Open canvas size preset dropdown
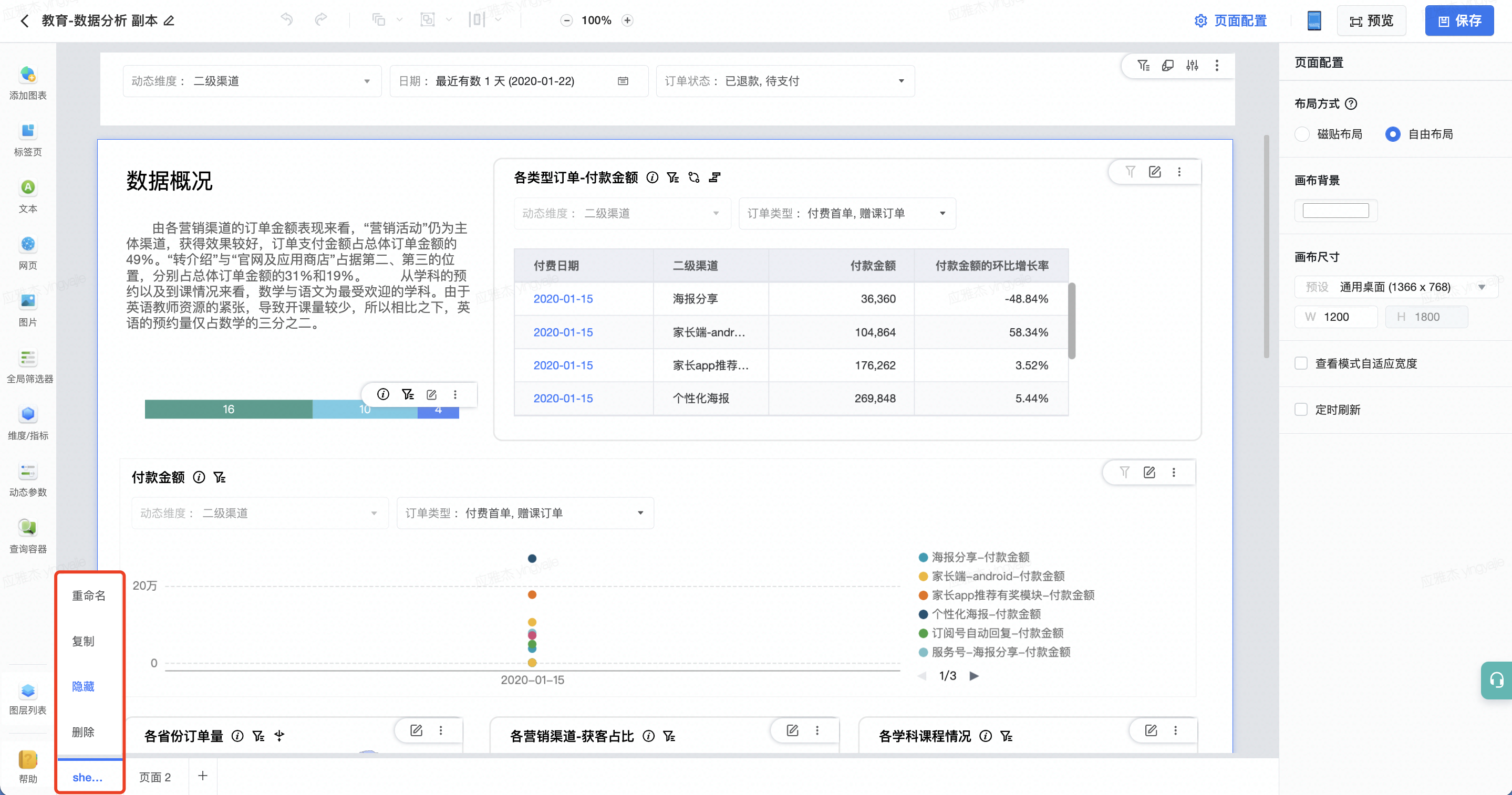Viewport: 1512px width, 795px height. [1396, 287]
